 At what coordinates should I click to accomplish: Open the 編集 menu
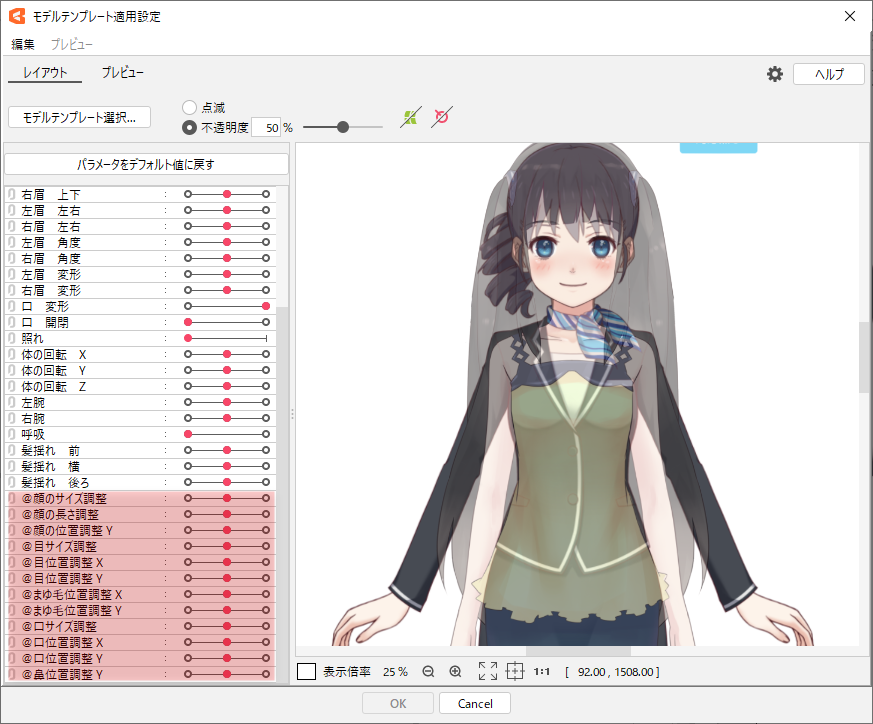point(23,45)
